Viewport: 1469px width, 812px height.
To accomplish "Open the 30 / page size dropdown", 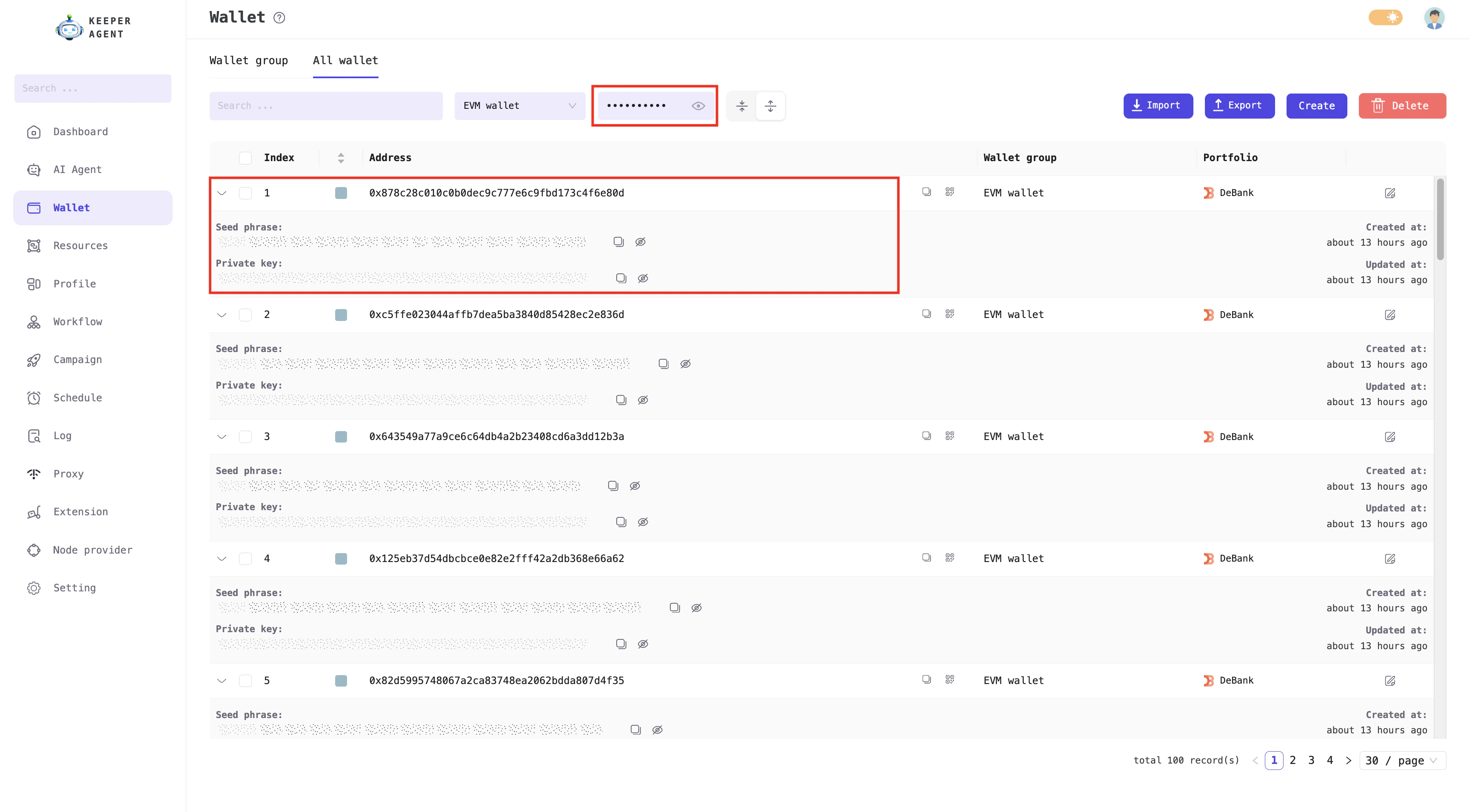I will 1402,760.
